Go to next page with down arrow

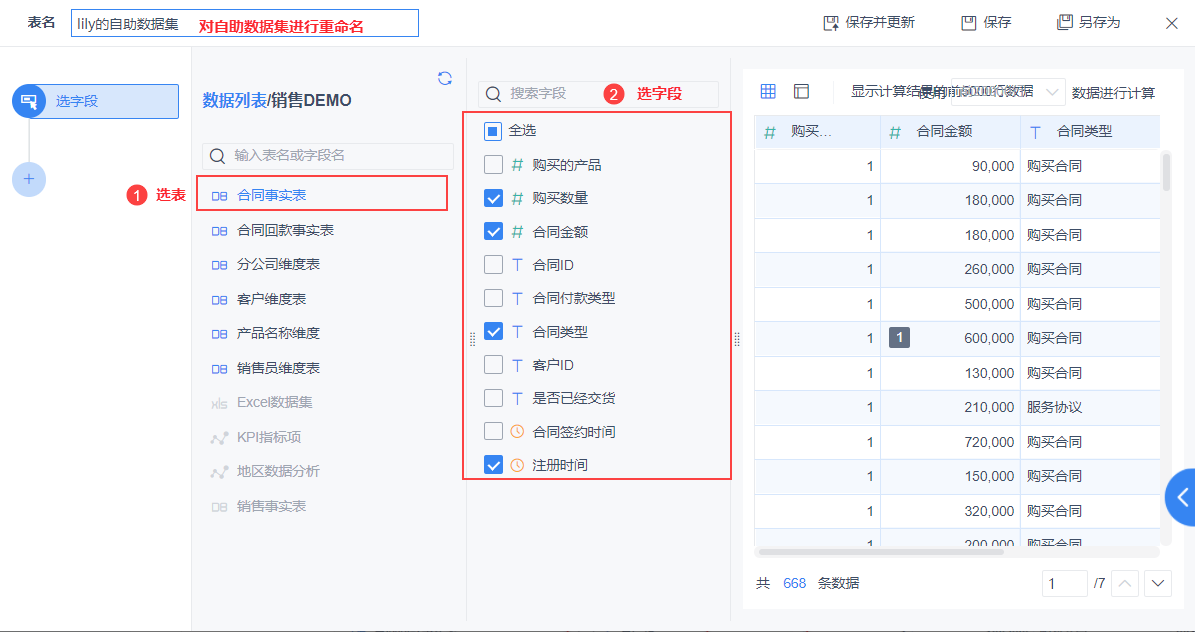(1158, 583)
